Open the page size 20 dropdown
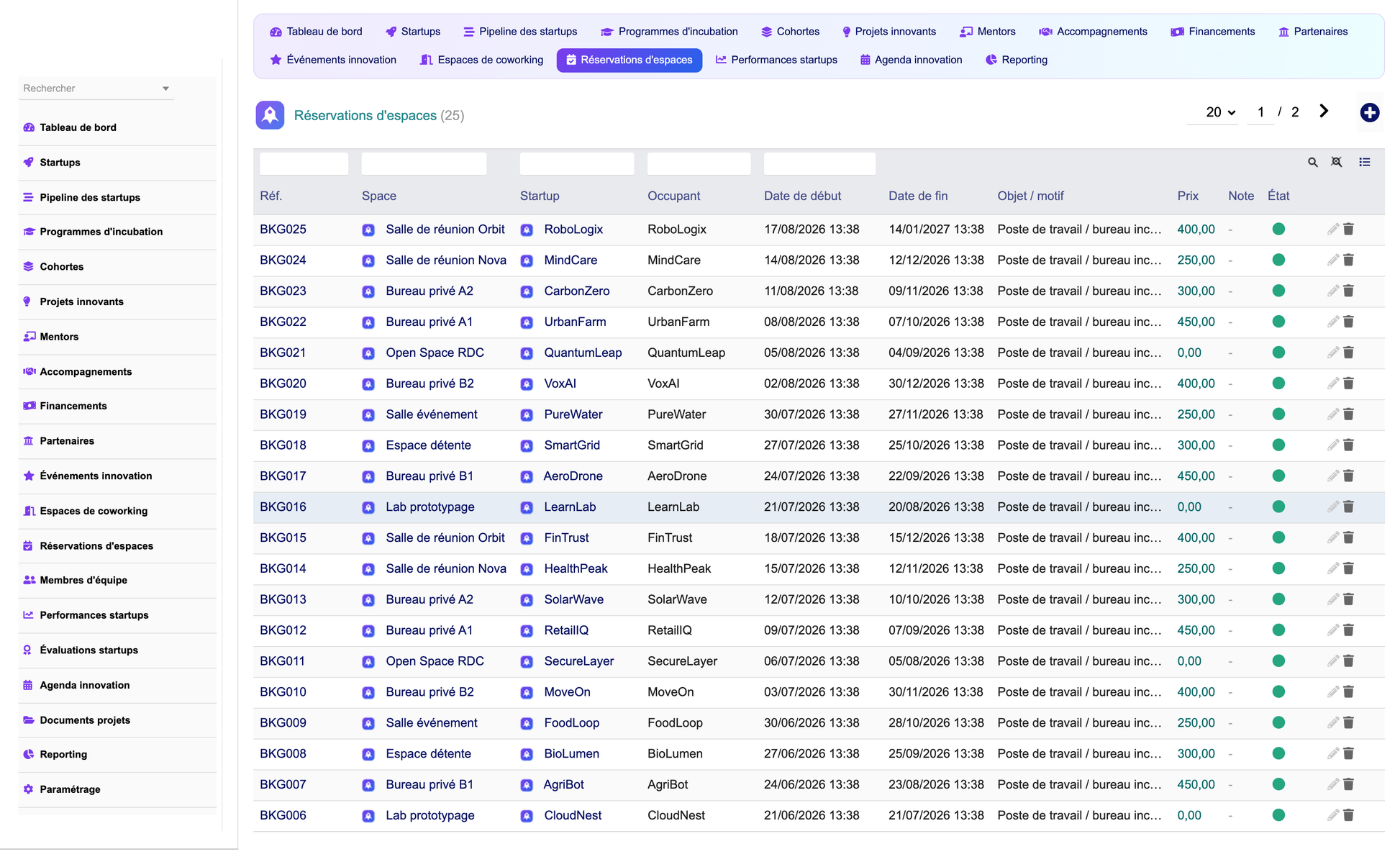The image size is (1400, 867). [x=1220, y=112]
